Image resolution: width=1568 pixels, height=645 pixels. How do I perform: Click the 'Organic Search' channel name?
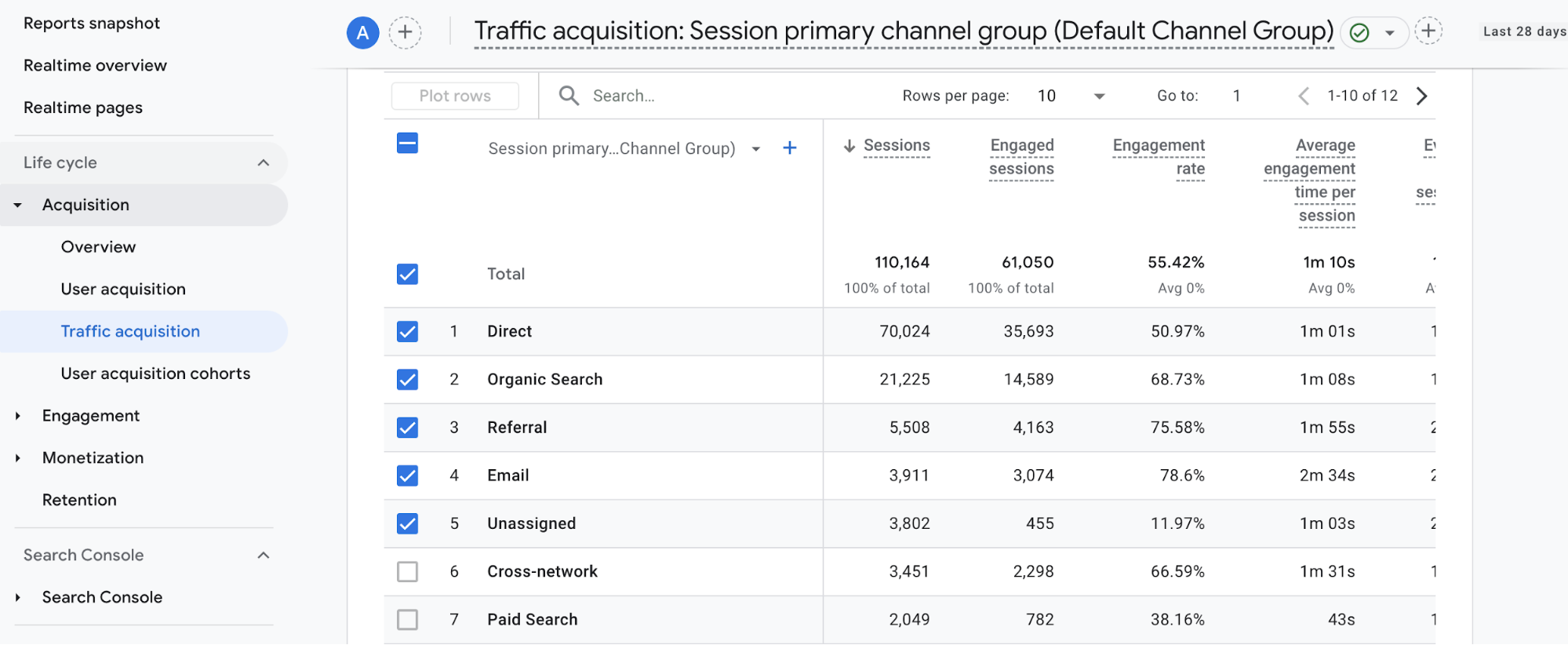(x=544, y=380)
